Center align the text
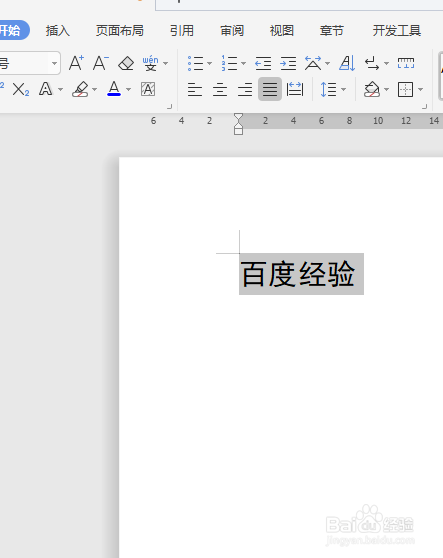This screenshot has height=558, width=443. coord(220,89)
